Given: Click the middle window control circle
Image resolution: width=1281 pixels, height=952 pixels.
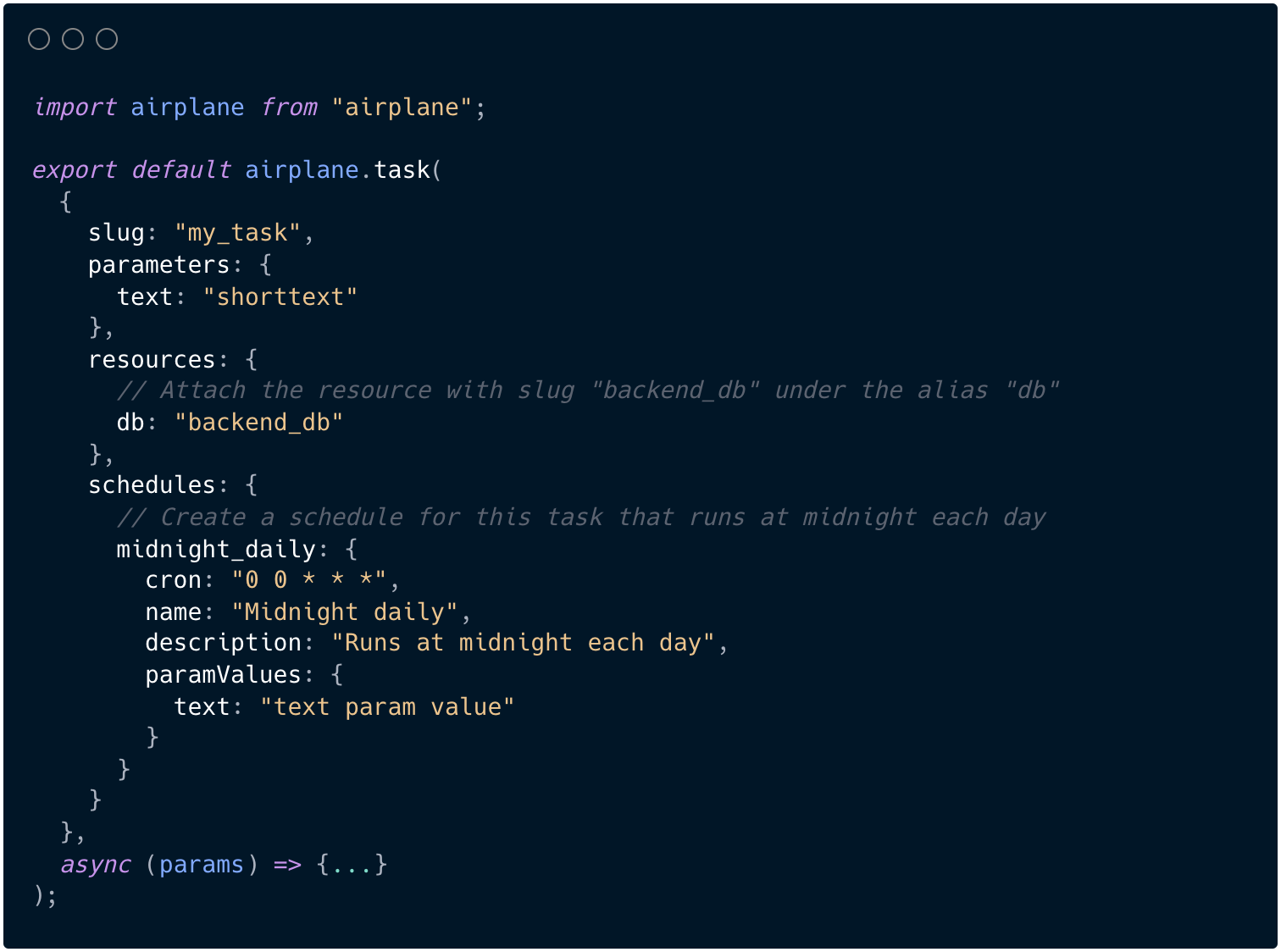Looking at the screenshot, I should (x=73, y=39).
